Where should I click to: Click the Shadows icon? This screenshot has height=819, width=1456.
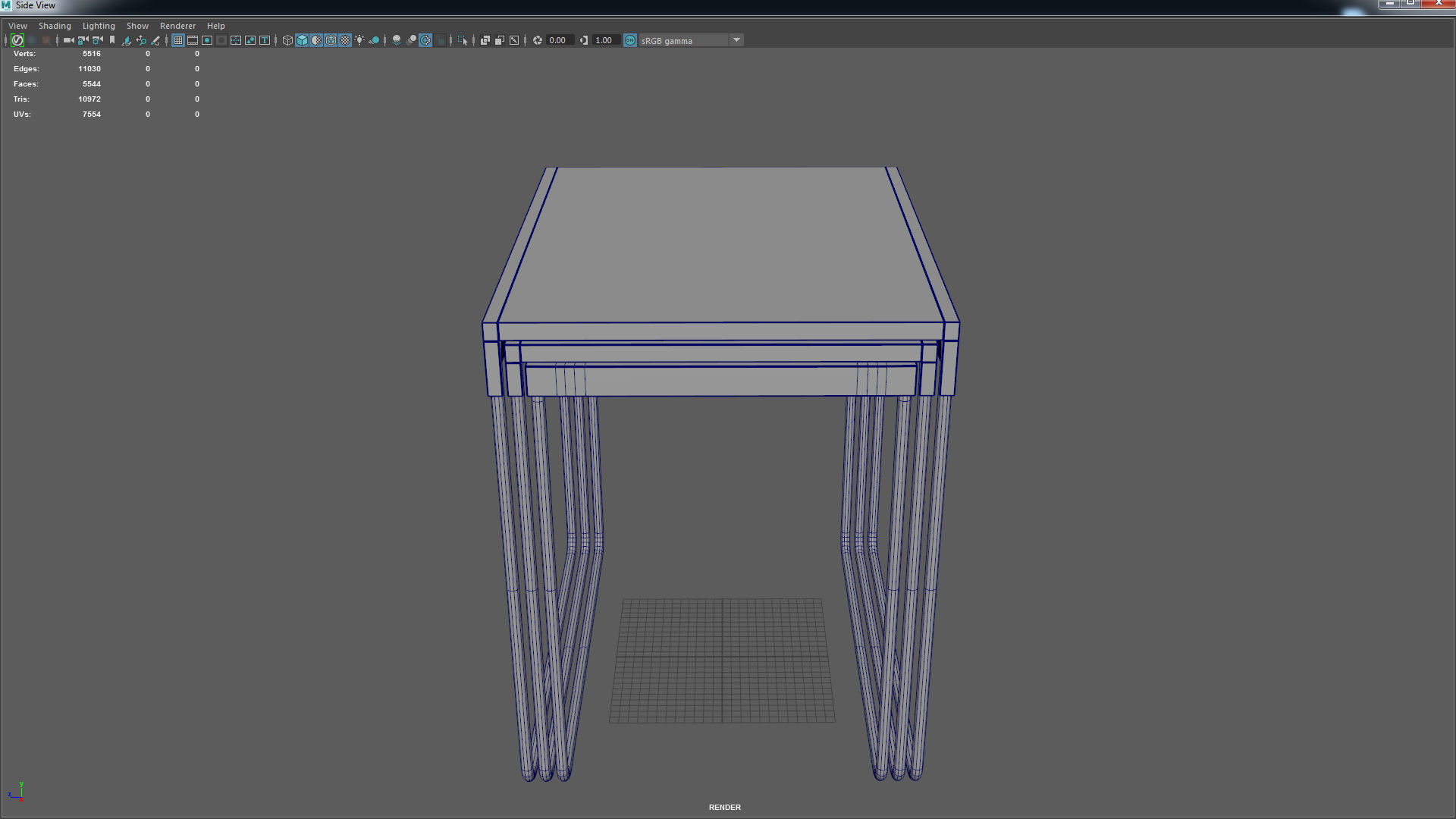pos(374,40)
